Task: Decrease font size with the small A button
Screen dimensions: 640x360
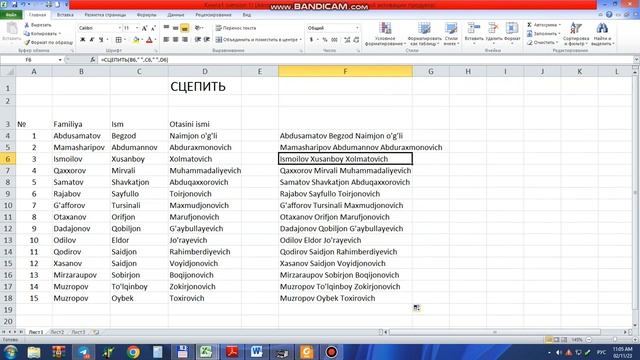Action: click(x=153, y=28)
